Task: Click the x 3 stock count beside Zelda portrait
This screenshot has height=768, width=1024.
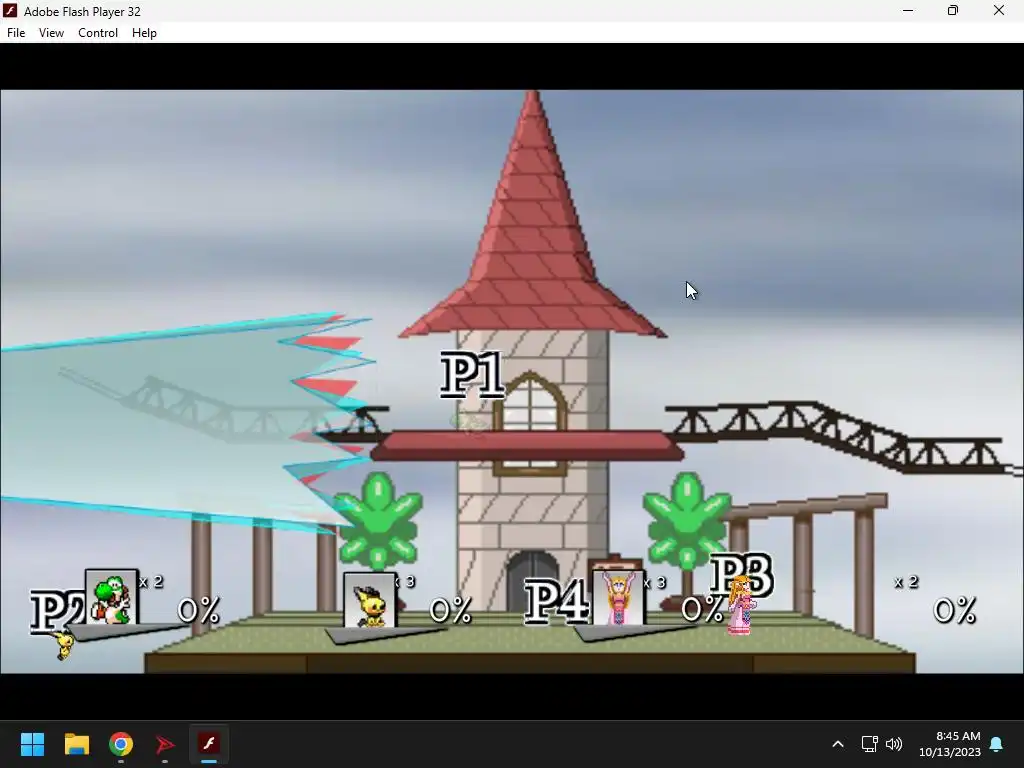Action: [x=654, y=582]
